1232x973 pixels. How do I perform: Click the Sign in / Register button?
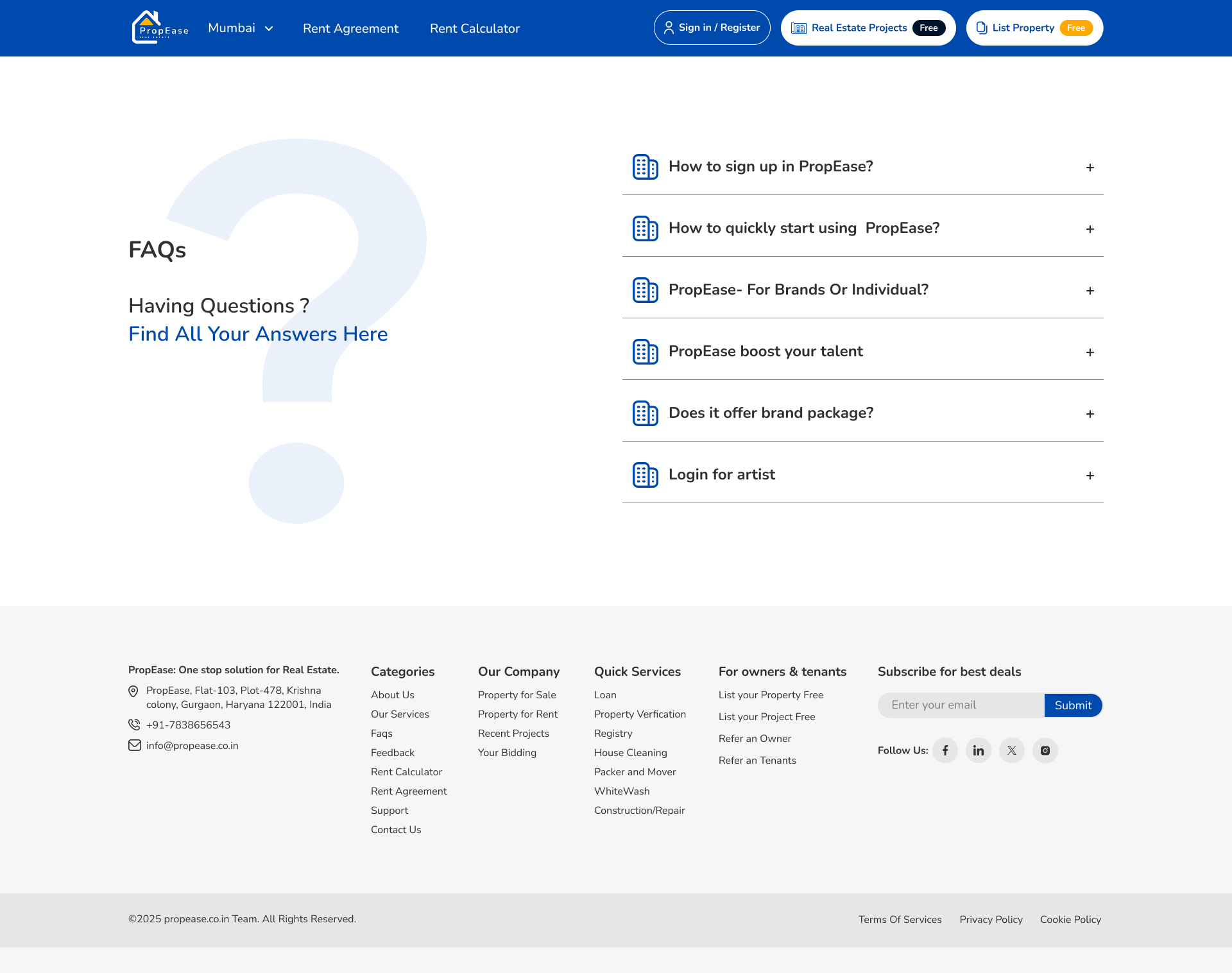point(712,28)
